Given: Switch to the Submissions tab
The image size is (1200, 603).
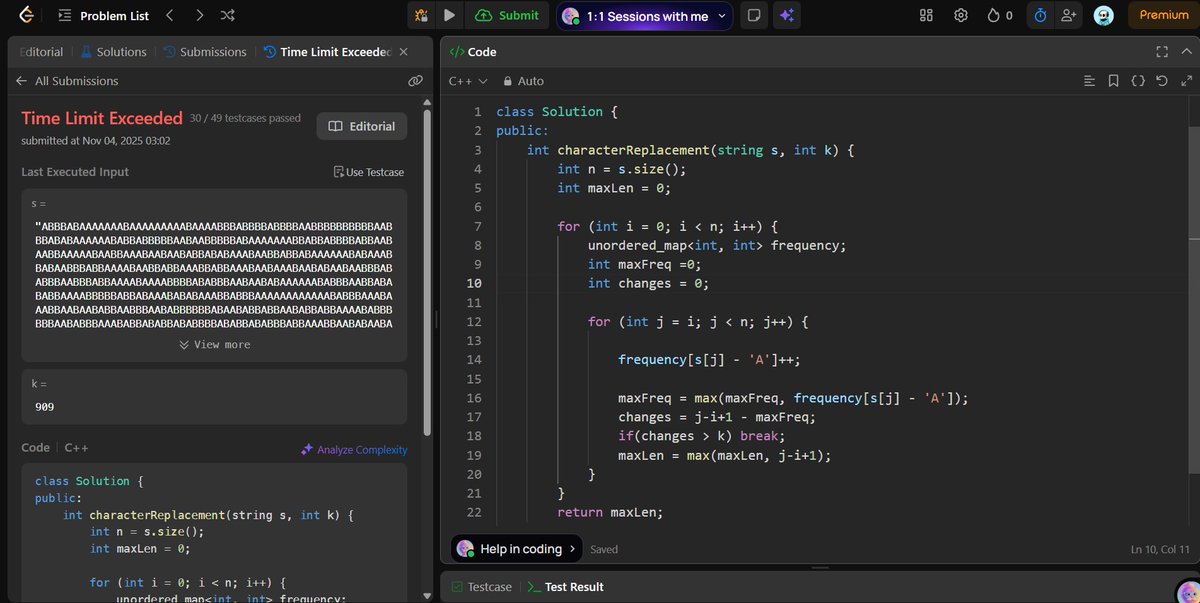Looking at the screenshot, I should 205,52.
